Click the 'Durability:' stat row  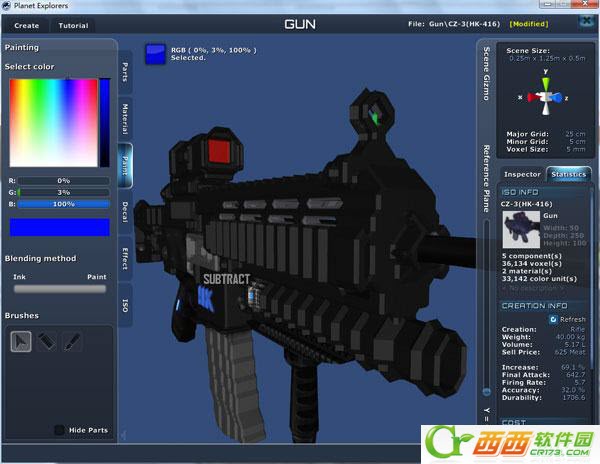(544, 398)
